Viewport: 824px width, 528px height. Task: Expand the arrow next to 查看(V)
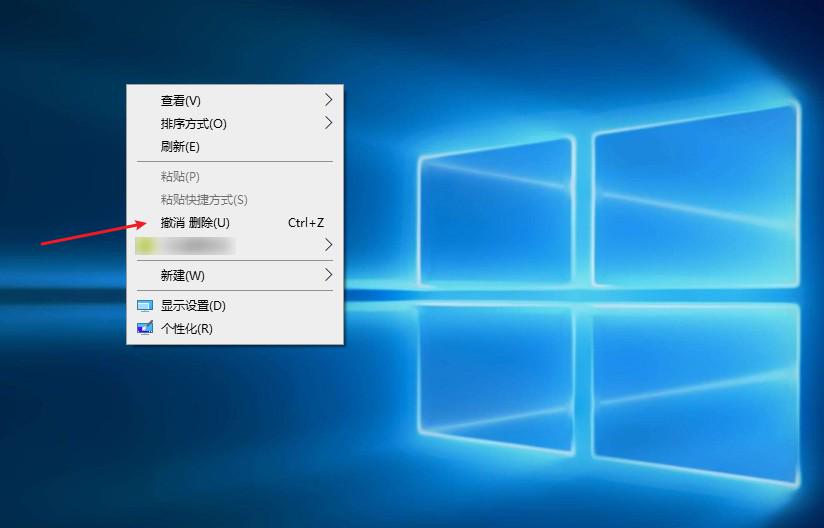tap(328, 99)
